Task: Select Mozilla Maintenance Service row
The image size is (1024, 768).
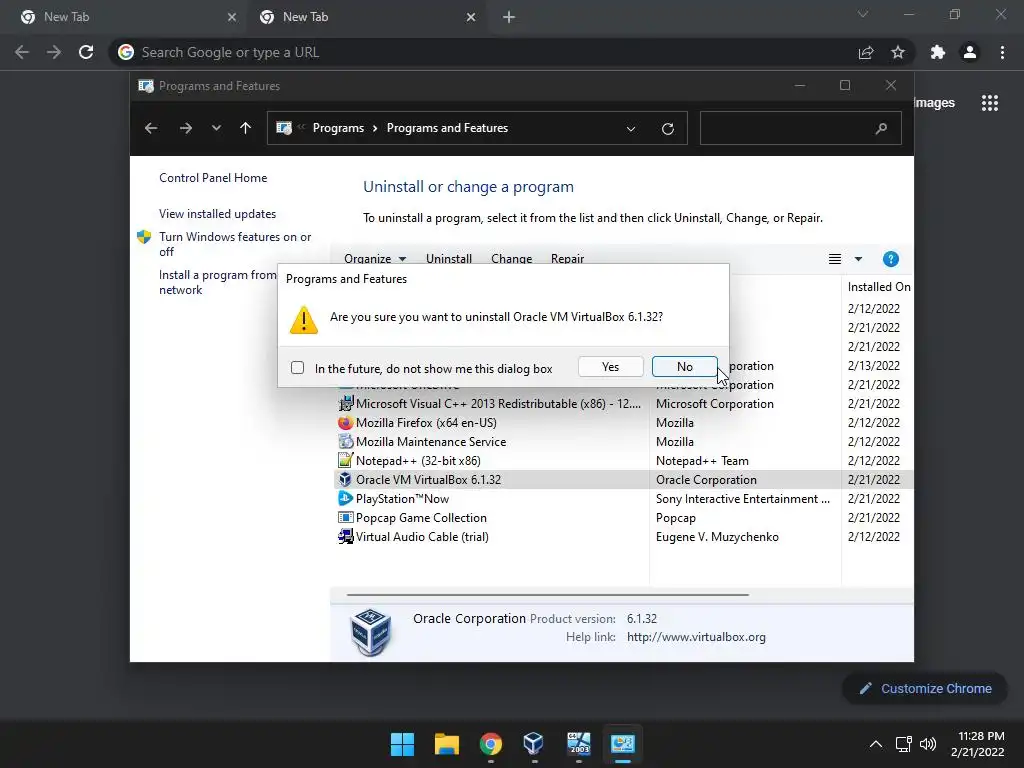Action: click(624, 441)
